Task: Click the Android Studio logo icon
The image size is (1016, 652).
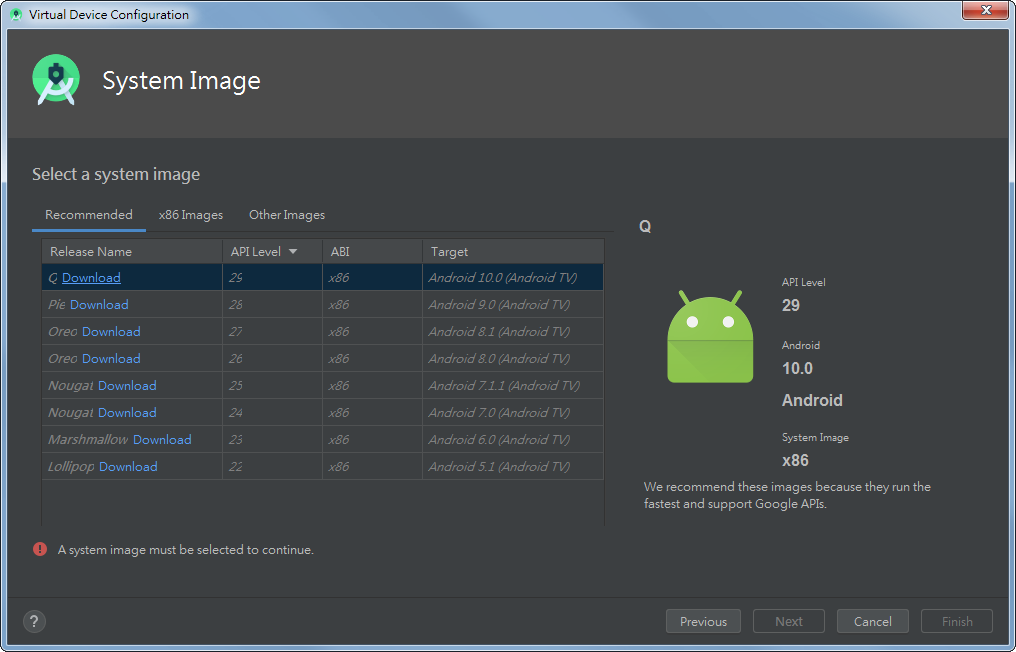Action: 56,80
